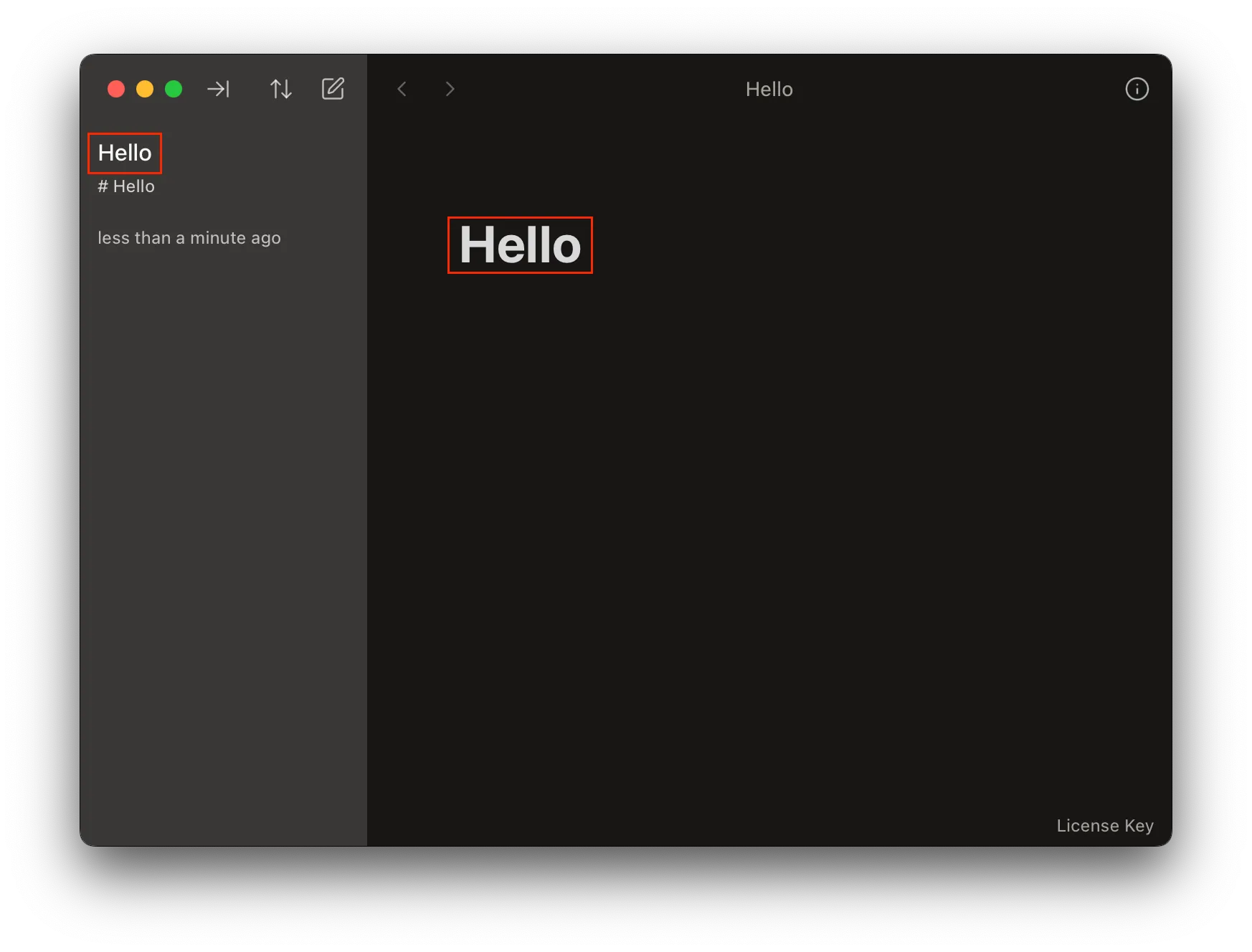
Task: Minimize the window with the yellow button
Action: tap(145, 89)
